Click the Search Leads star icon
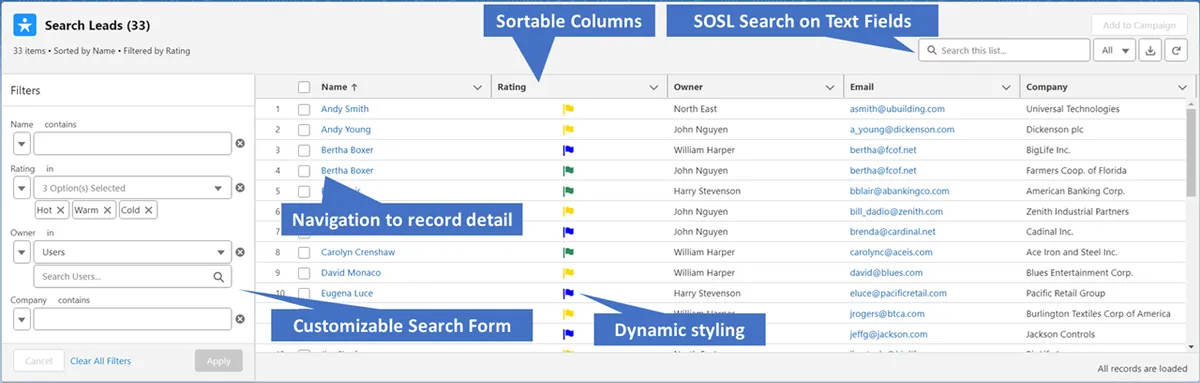This screenshot has width=1200, height=383. [25, 25]
